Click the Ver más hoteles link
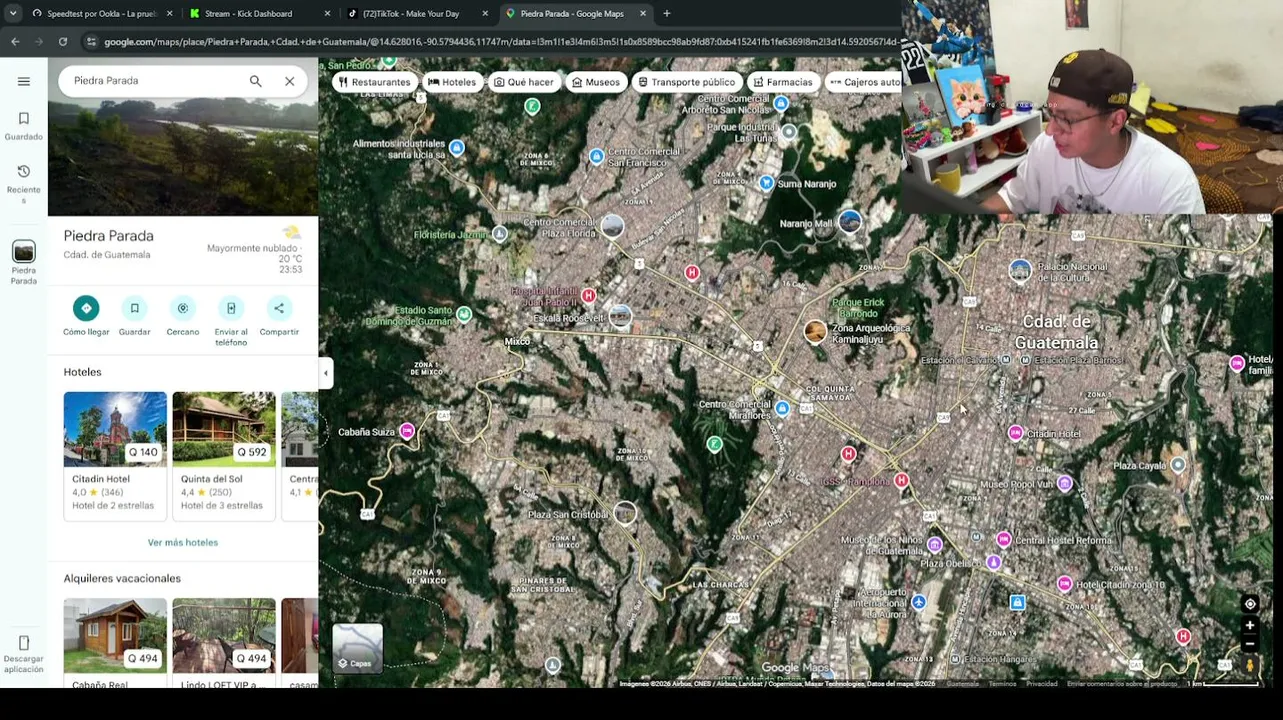Viewport: 1283px width, 720px height. click(x=183, y=542)
